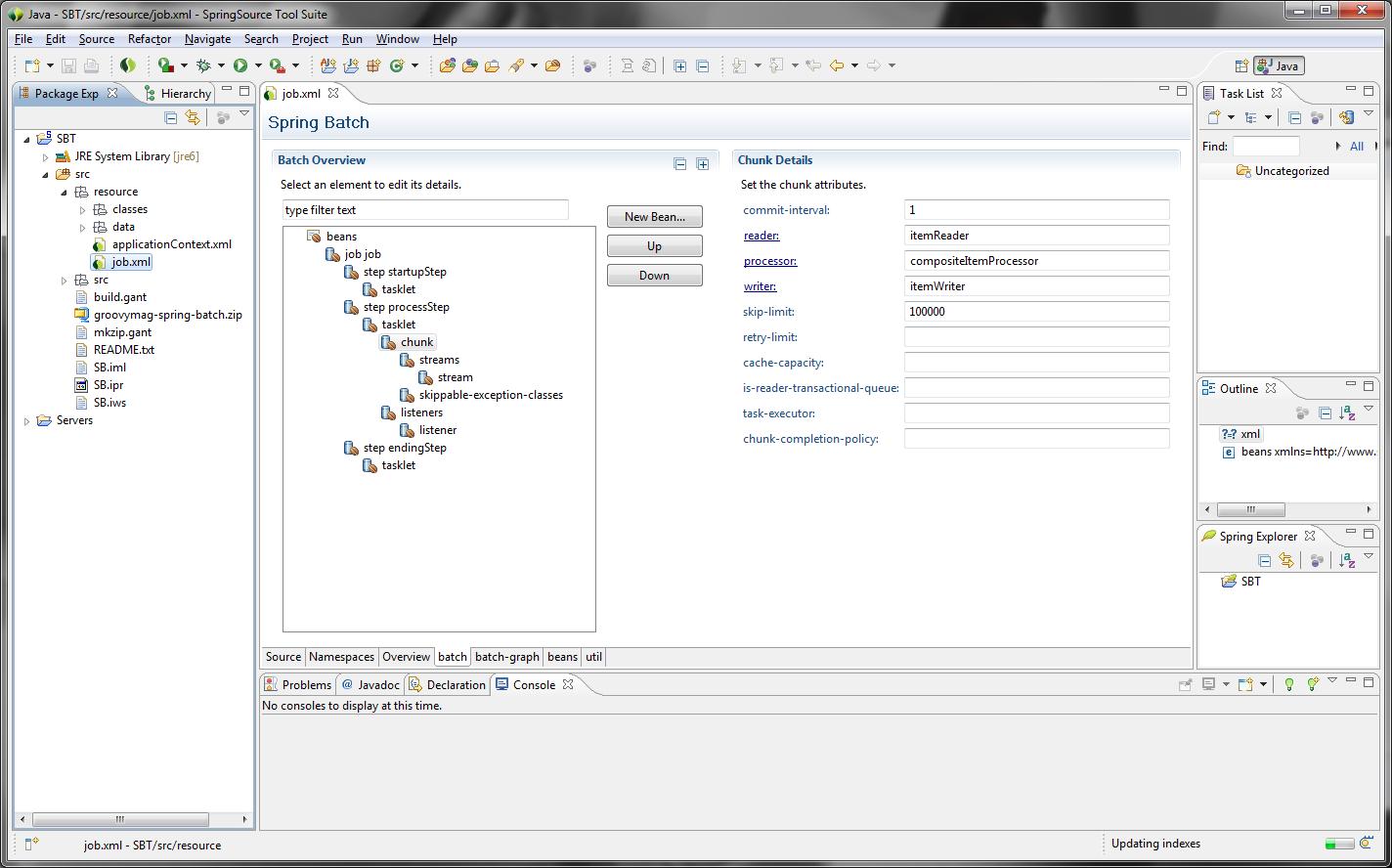This screenshot has width=1392, height=868.
Task: Expand JRE System Library node
Action: point(46,156)
